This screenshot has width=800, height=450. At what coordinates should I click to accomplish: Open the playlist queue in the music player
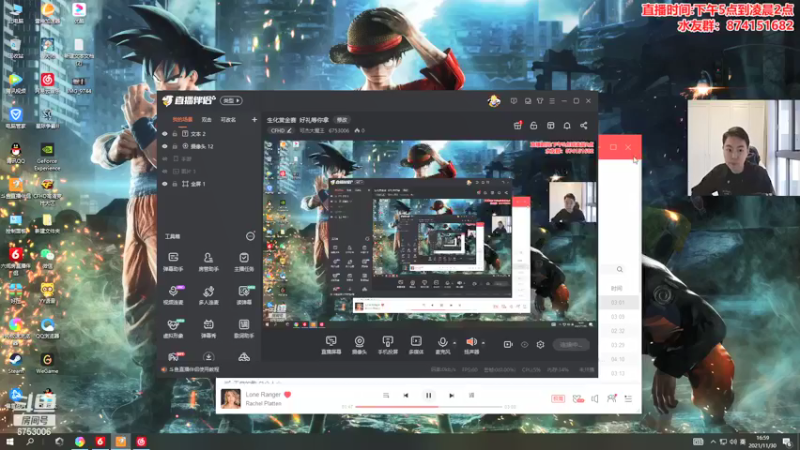tap(628, 398)
